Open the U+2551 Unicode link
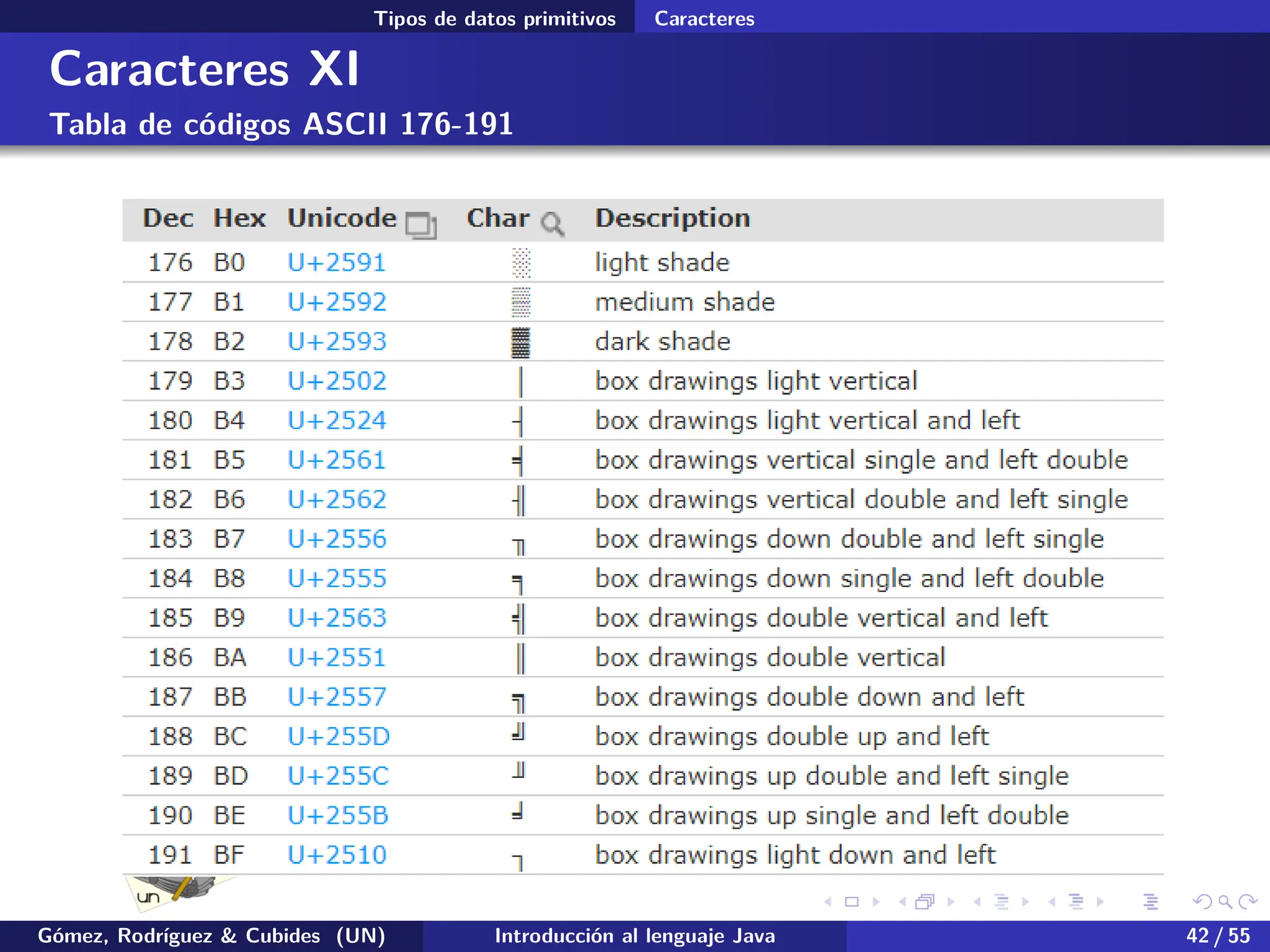This screenshot has height=952, width=1270. (337, 657)
